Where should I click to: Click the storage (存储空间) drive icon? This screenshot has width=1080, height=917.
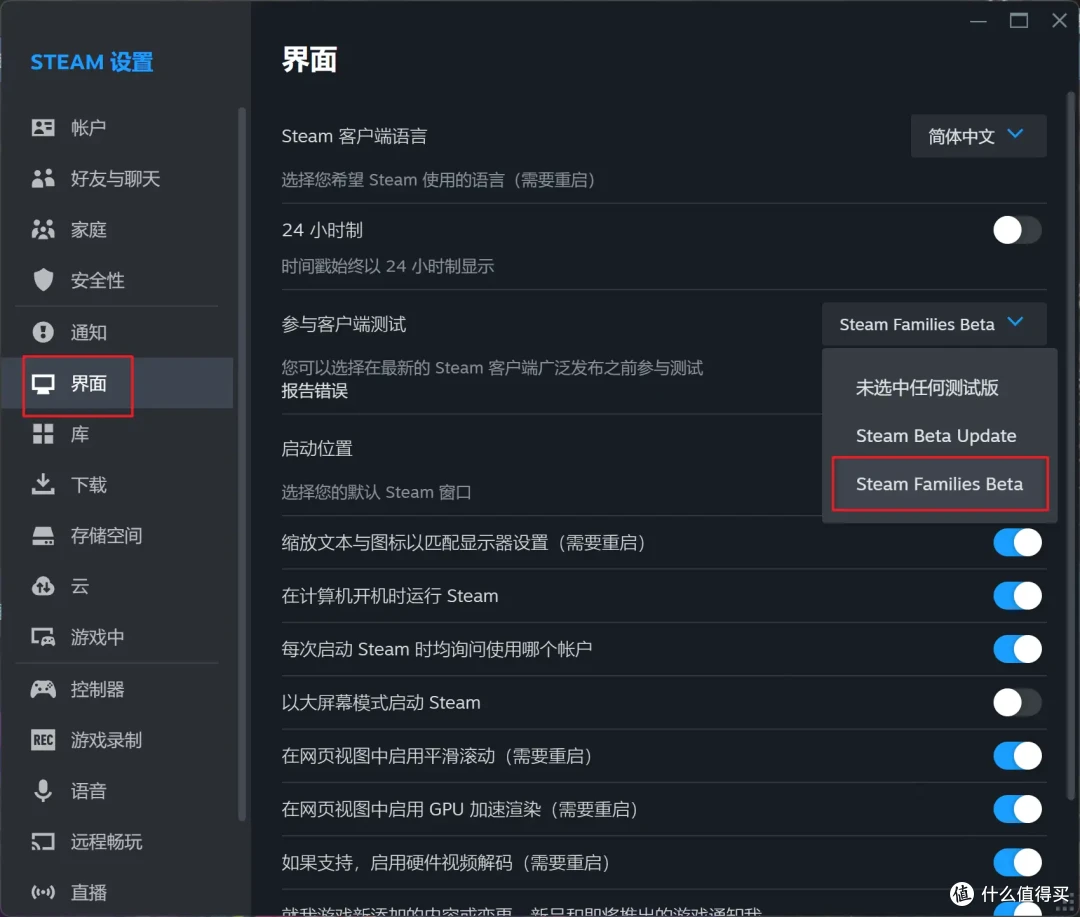(43, 536)
